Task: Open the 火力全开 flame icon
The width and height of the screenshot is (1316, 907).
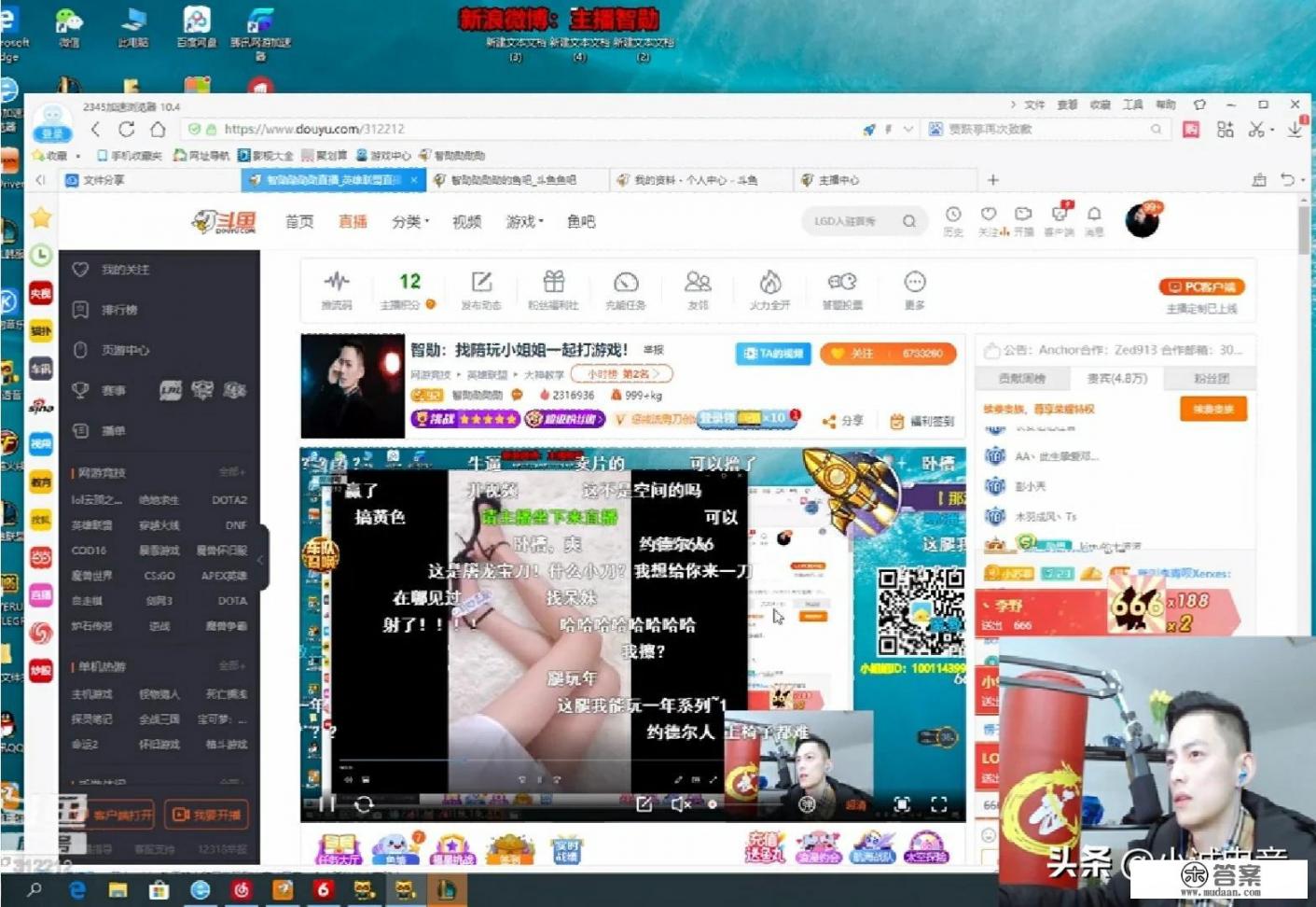Action: 769,282
